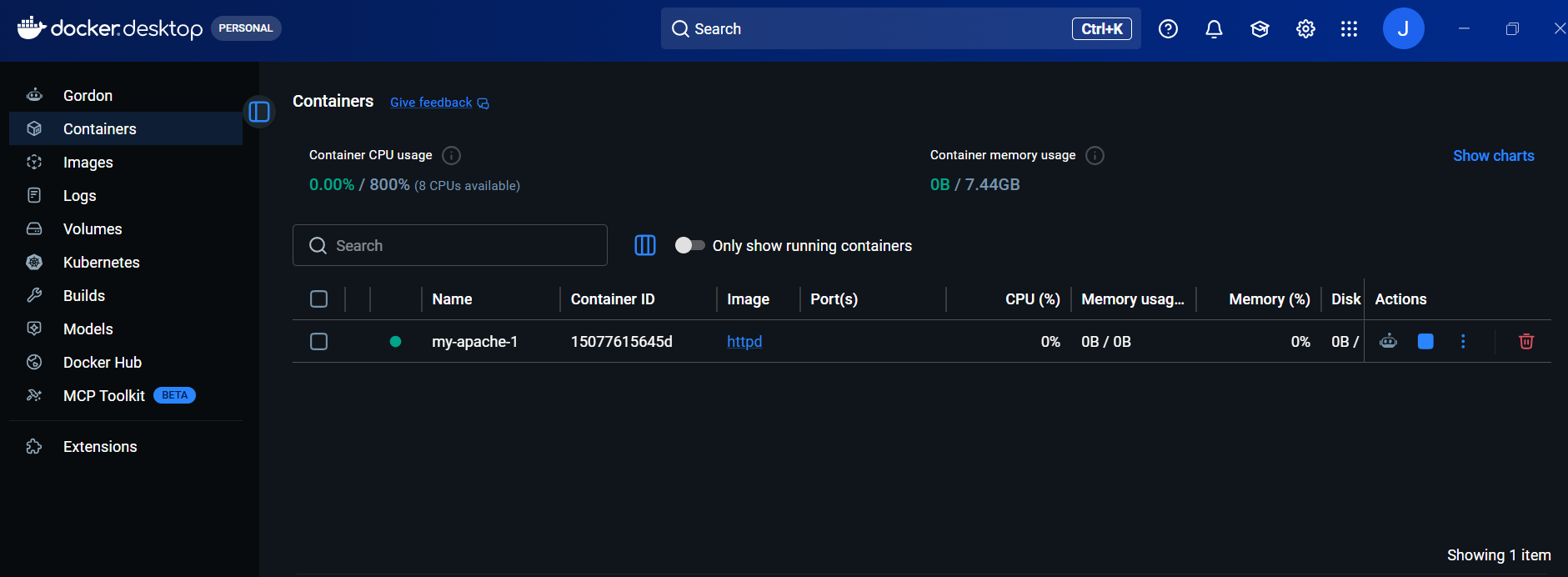1568x577 pixels.
Task: Open the apps grid menu
Action: pos(1349,29)
